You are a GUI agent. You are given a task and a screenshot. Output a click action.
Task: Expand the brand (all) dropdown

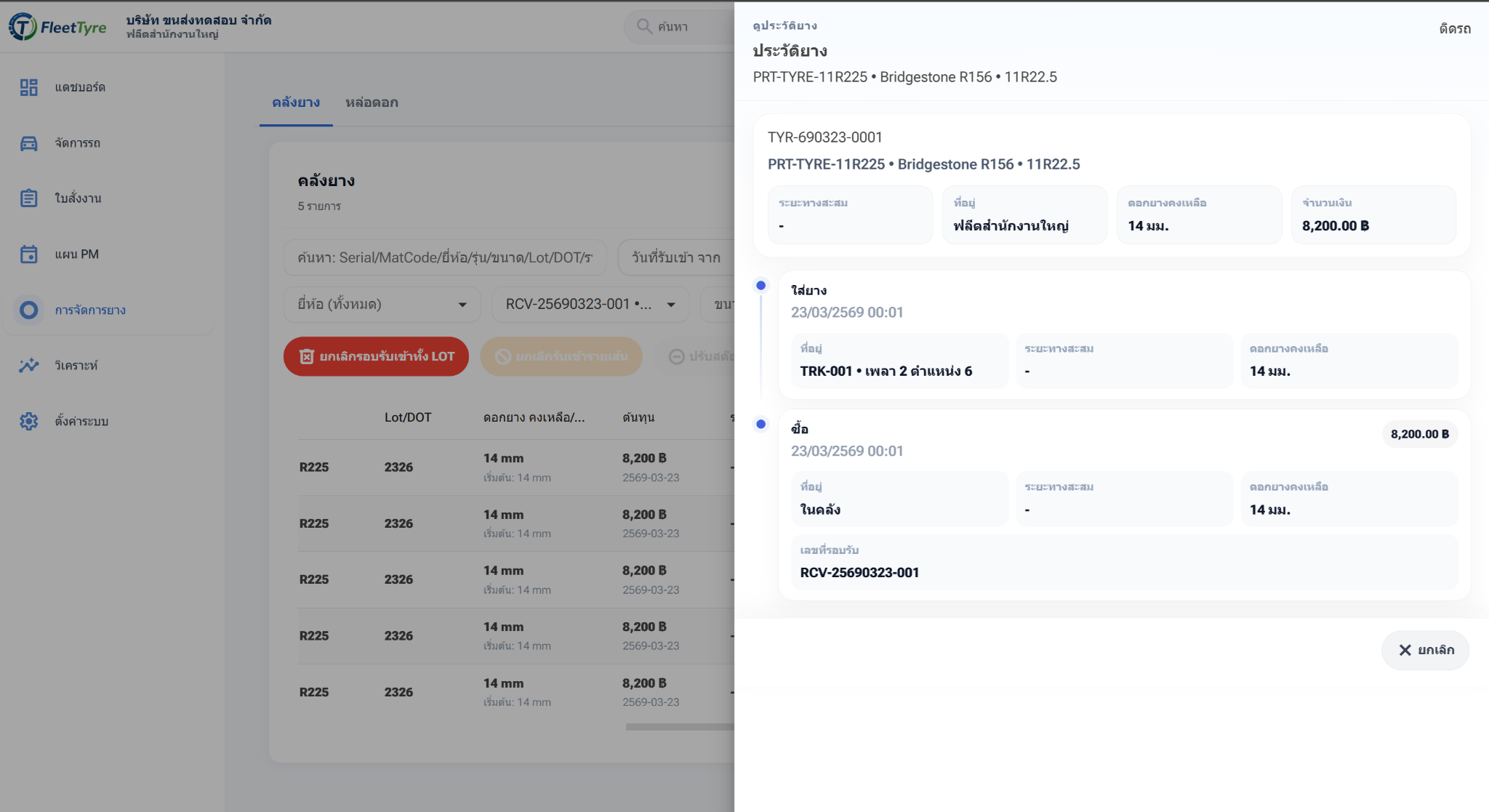[382, 305]
